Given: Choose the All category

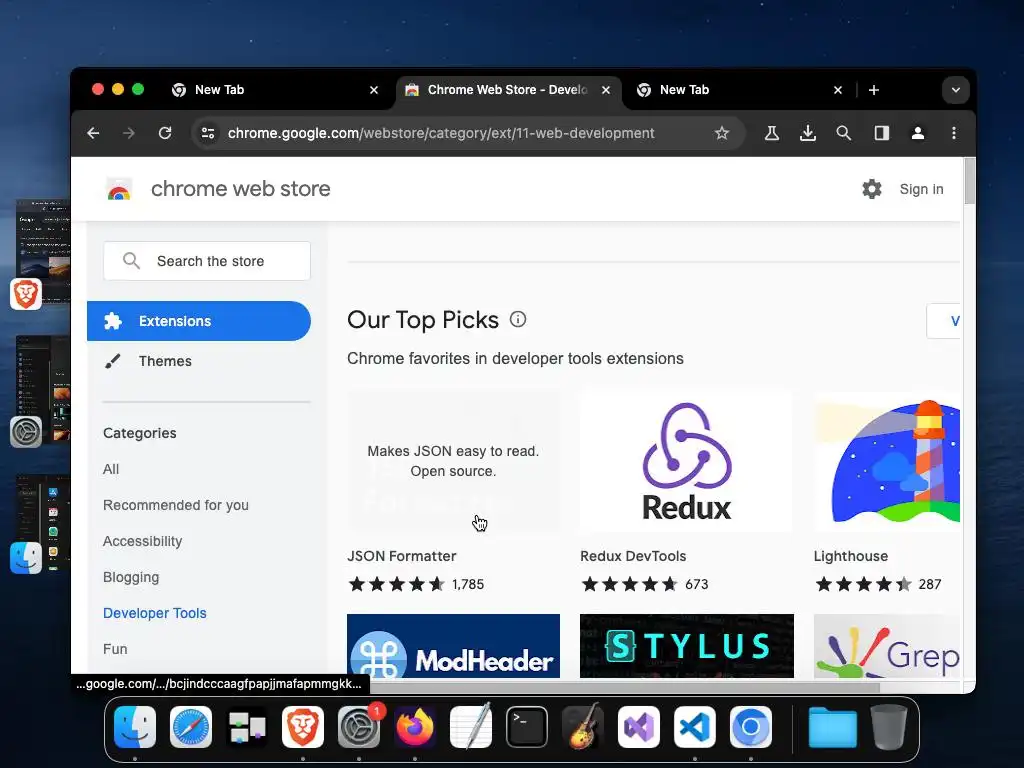Looking at the screenshot, I should coord(111,470).
